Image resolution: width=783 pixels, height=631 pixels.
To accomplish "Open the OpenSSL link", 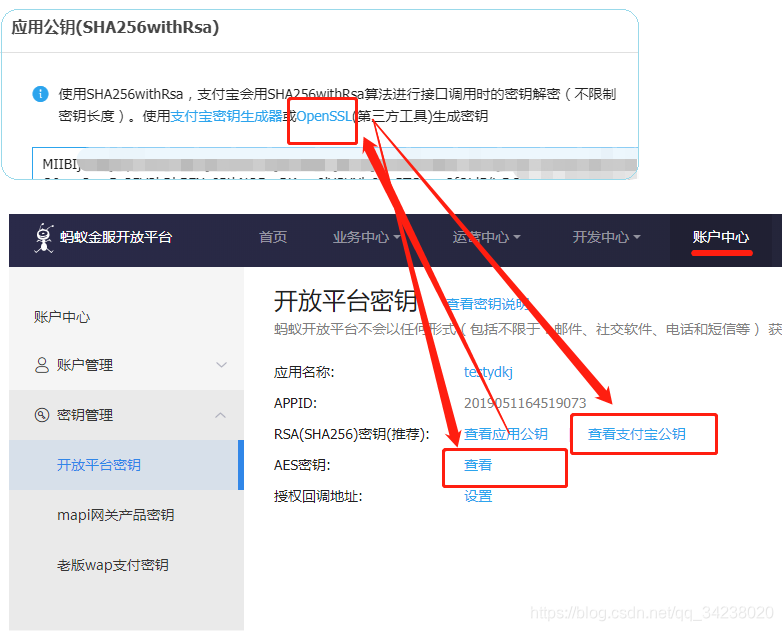I will tap(324, 116).
